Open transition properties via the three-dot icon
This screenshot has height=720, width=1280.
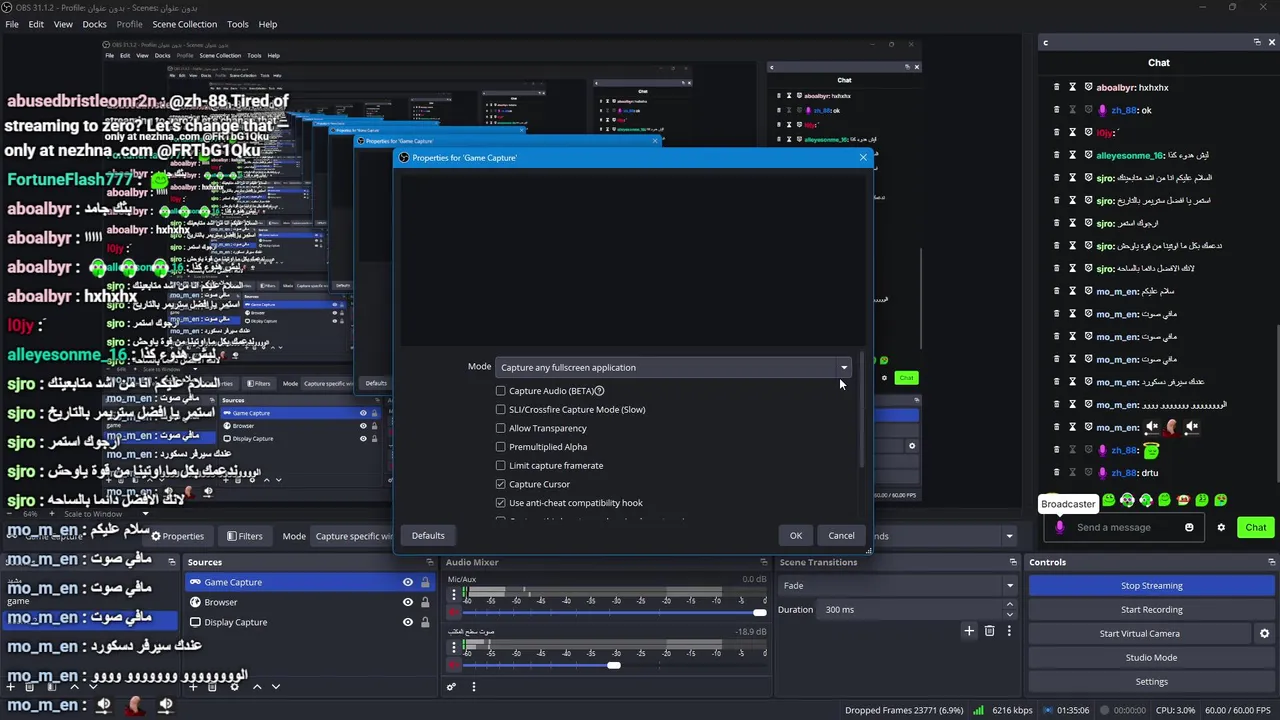click(1009, 631)
